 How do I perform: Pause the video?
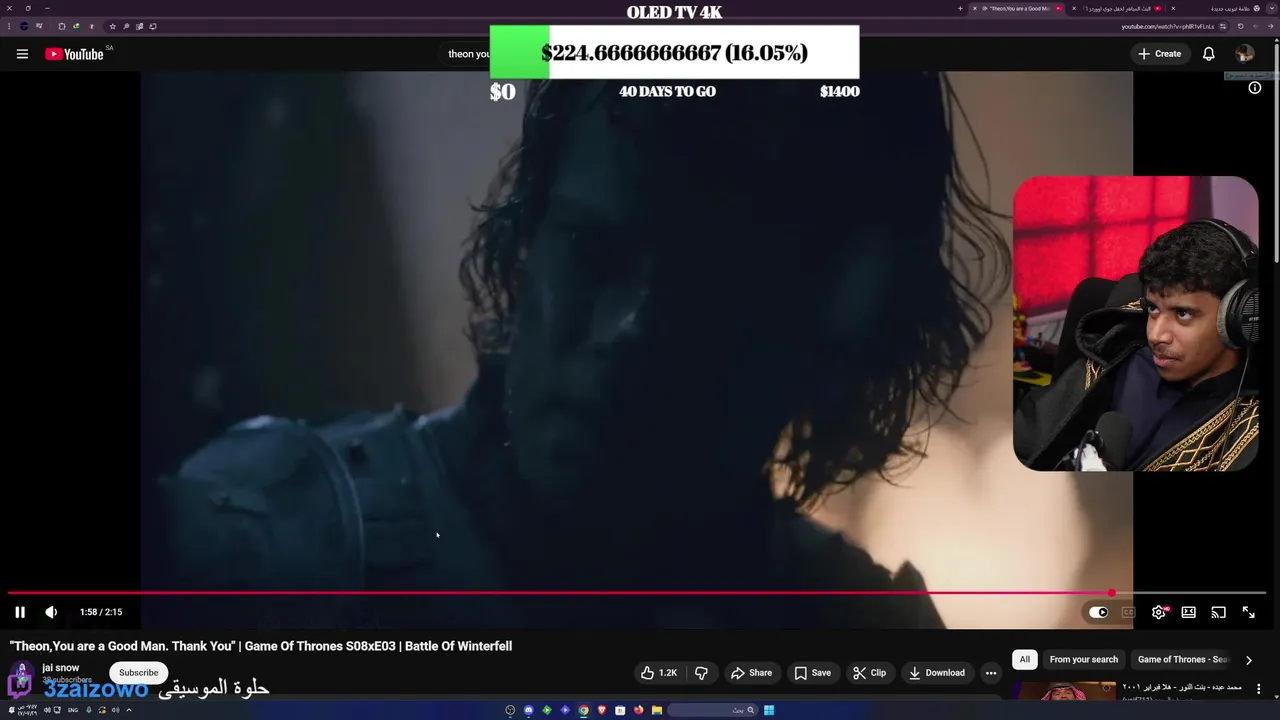pyautogui.click(x=20, y=612)
